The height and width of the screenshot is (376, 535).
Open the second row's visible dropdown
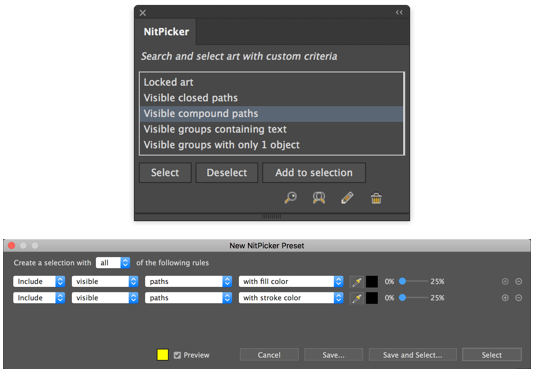(105, 298)
